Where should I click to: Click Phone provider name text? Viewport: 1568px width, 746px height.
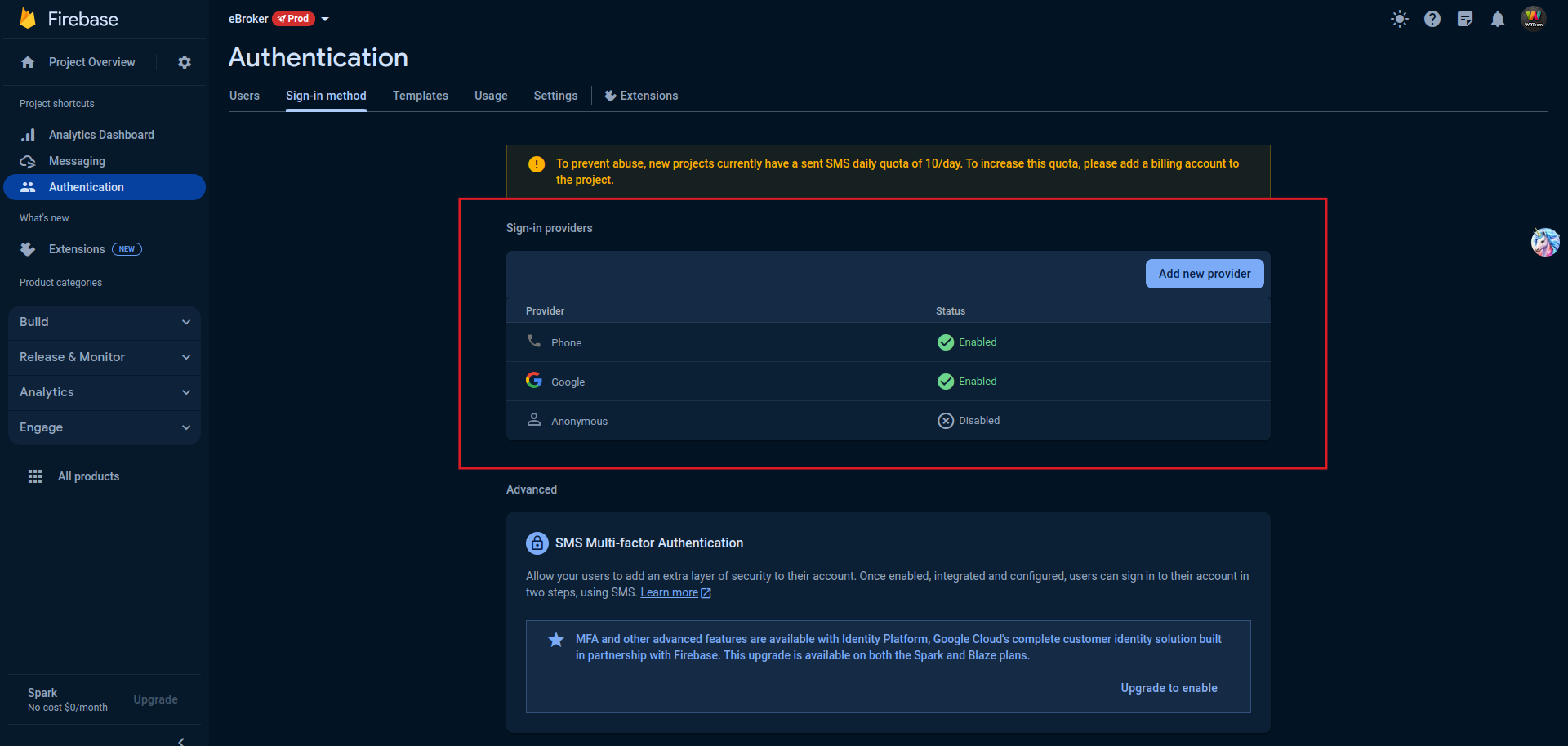pos(566,342)
